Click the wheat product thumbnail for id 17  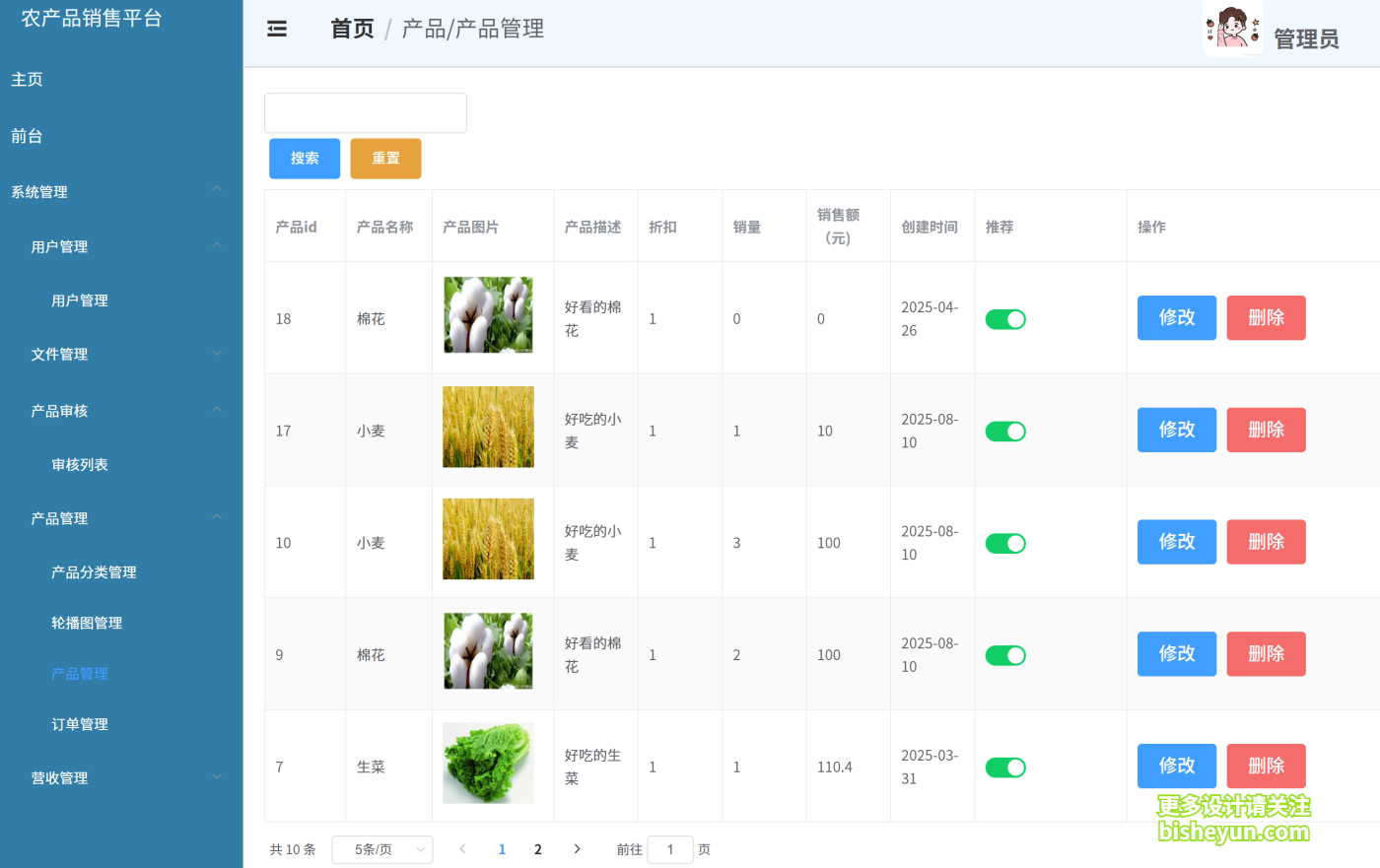click(x=488, y=427)
